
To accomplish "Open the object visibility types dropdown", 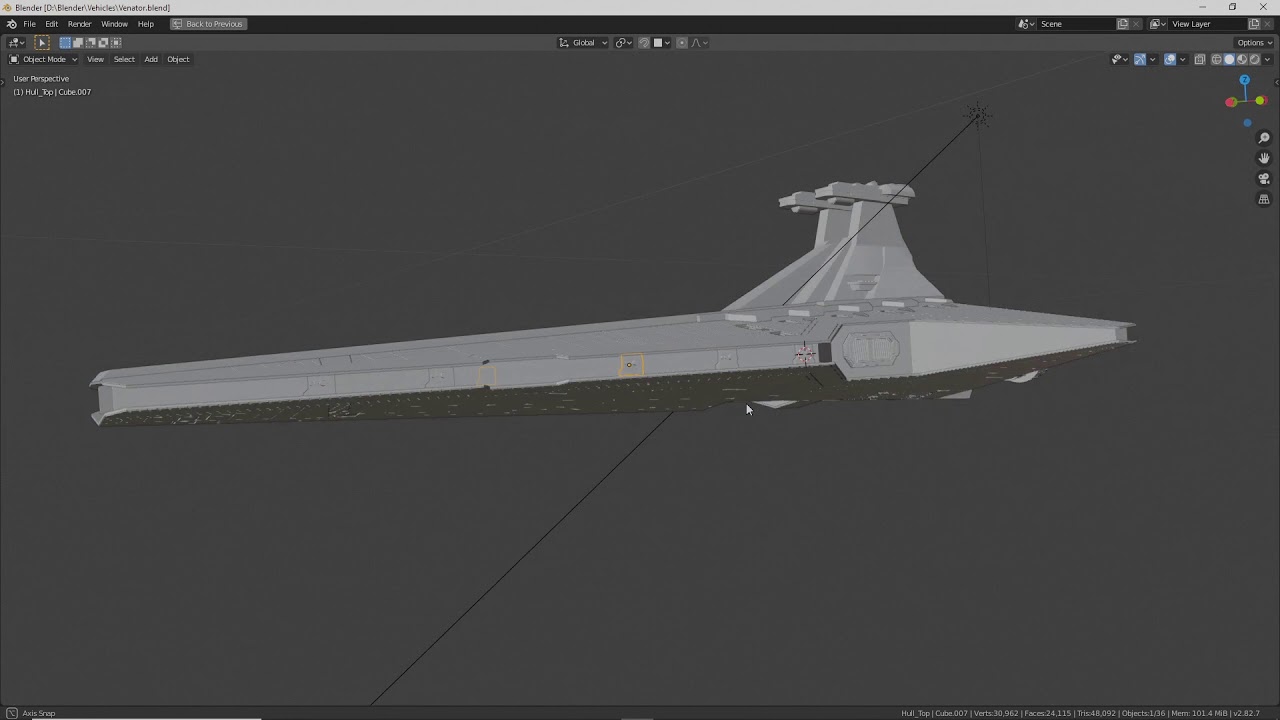I will click(1120, 59).
